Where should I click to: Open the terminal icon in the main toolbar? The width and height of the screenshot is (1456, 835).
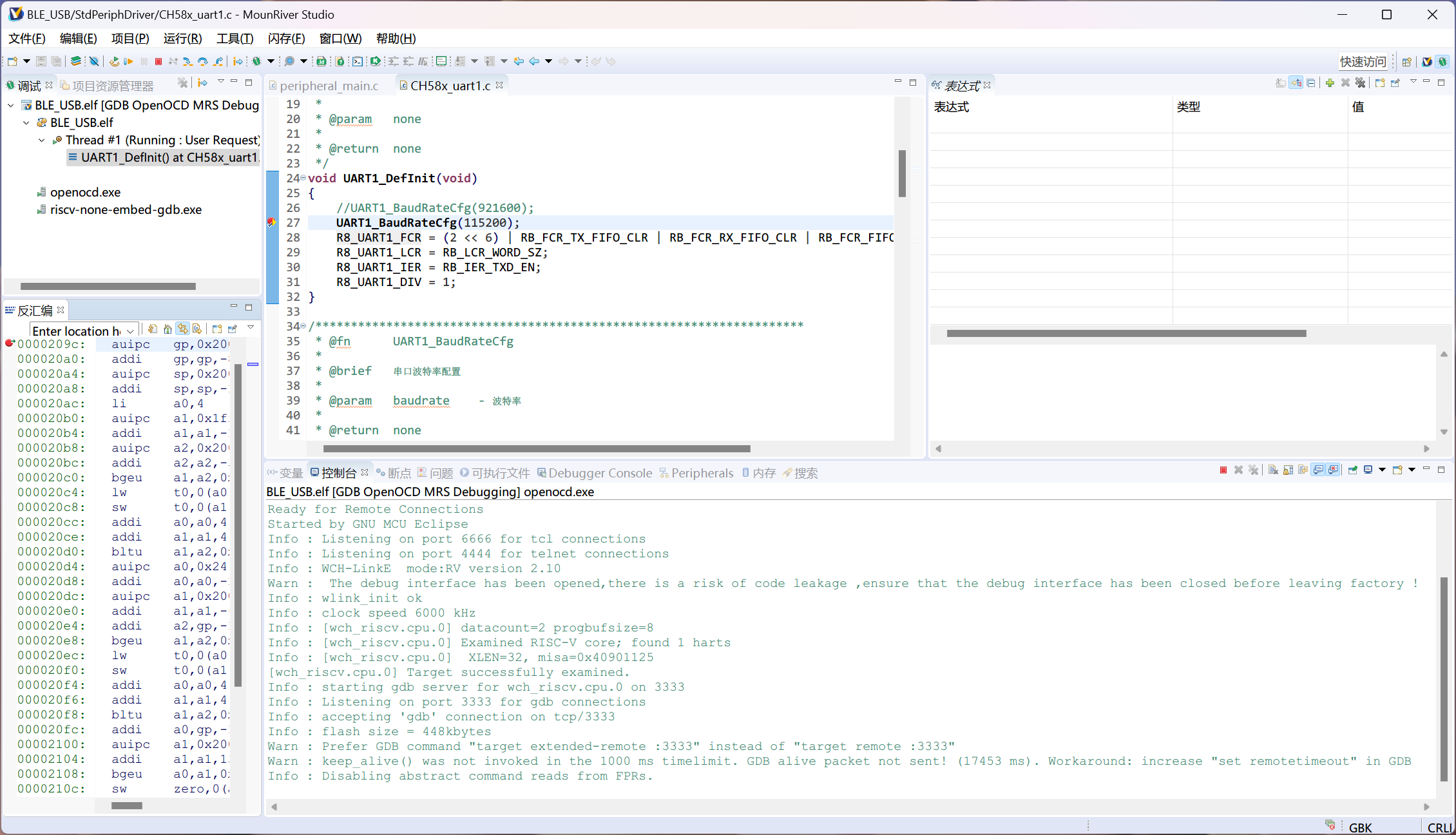358,61
